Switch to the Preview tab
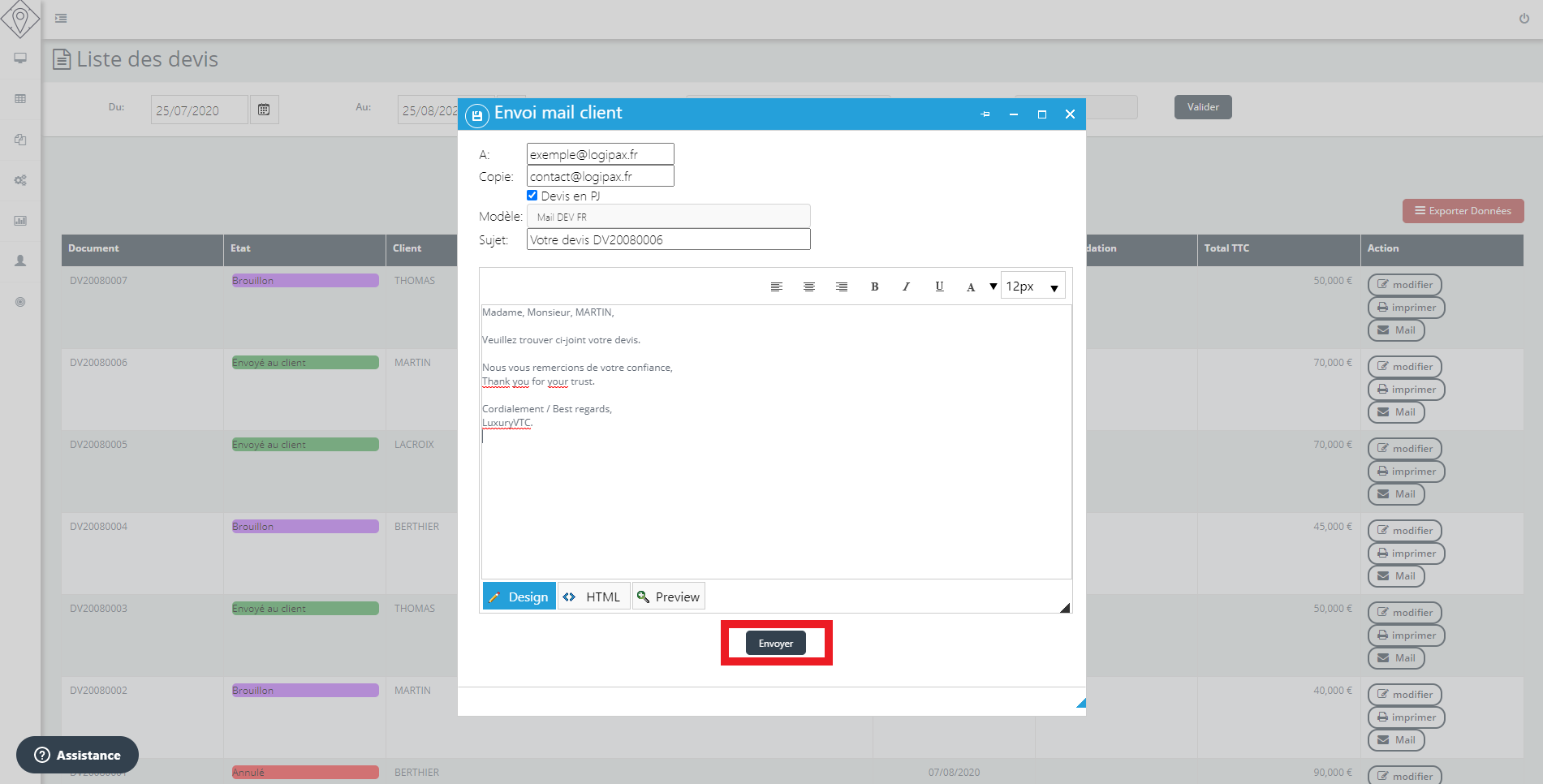 click(668, 597)
